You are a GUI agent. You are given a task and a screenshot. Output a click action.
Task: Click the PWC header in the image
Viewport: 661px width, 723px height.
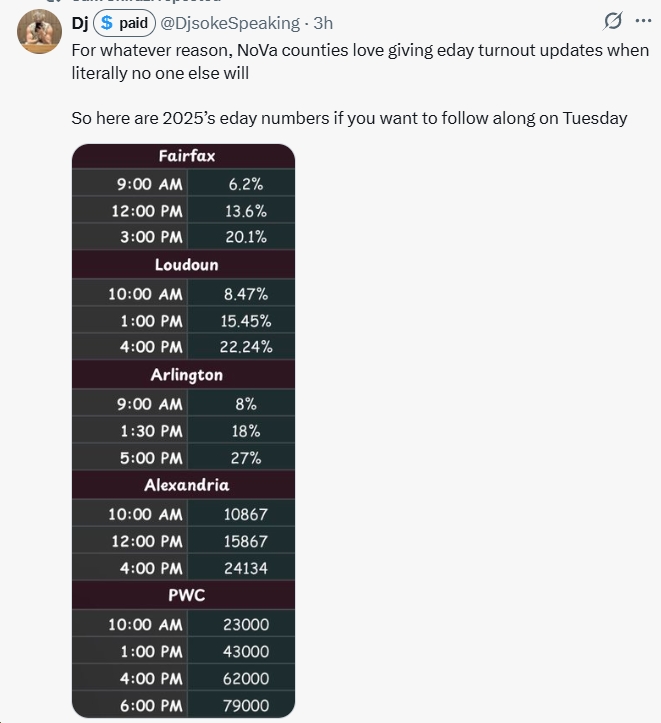tap(186, 595)
